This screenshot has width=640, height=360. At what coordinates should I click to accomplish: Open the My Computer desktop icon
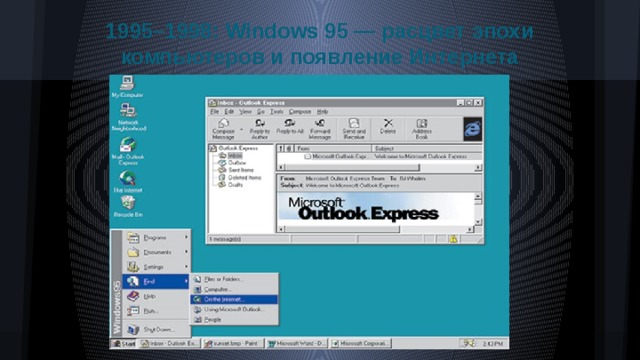[127, 87]
